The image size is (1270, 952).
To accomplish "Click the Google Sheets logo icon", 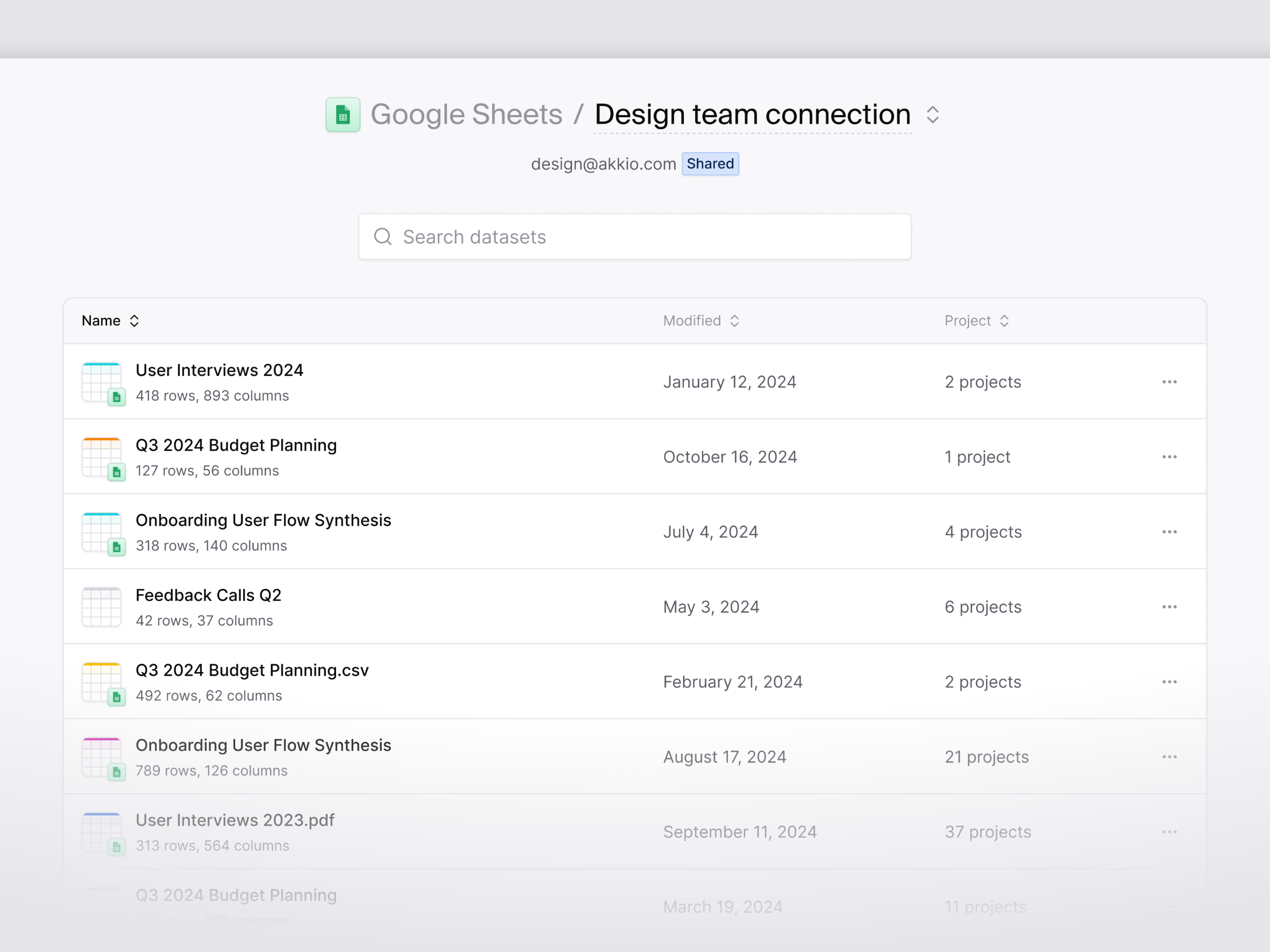I will tap(343, 115).
